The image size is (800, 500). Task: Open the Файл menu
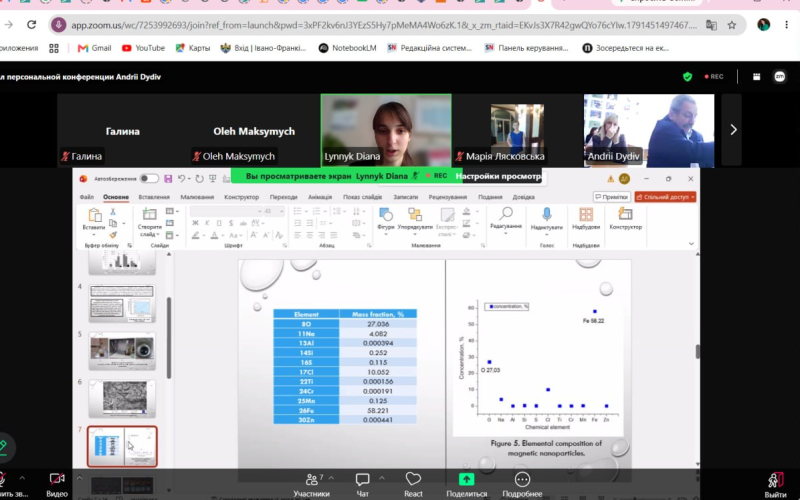pos(87,197)
